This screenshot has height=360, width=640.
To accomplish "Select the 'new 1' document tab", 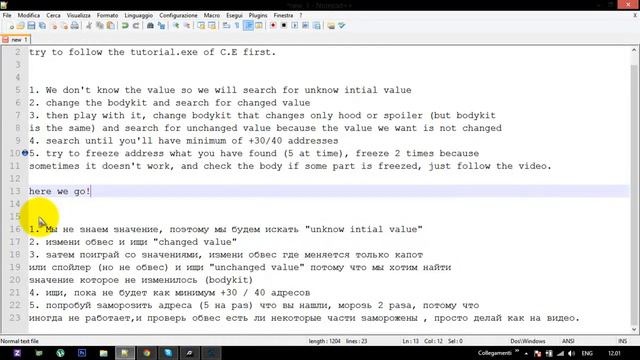I will (x=16, y=40).
